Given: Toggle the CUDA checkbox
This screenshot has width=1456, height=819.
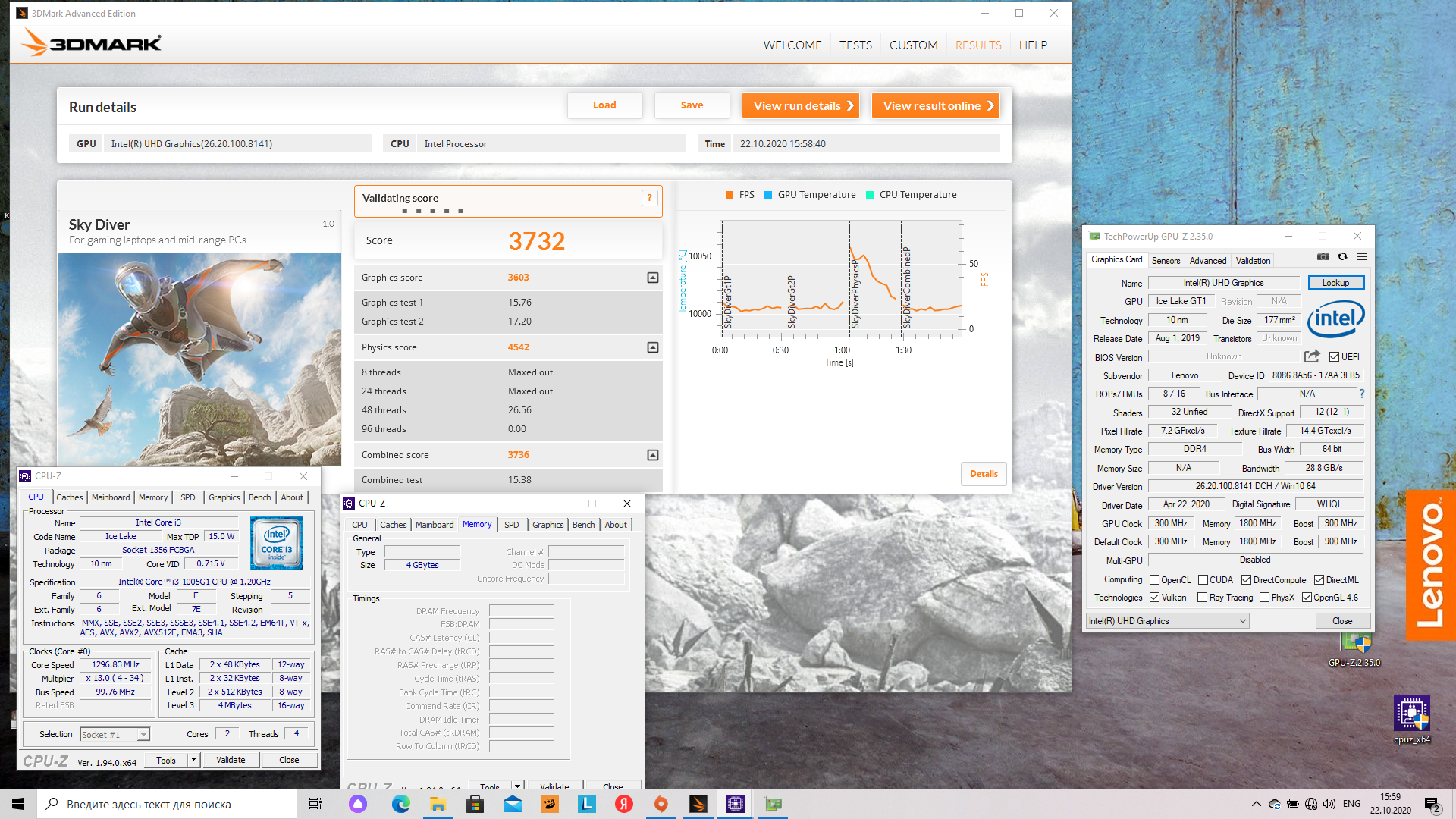Looking at the screenshot, I should click(1203, 580).
